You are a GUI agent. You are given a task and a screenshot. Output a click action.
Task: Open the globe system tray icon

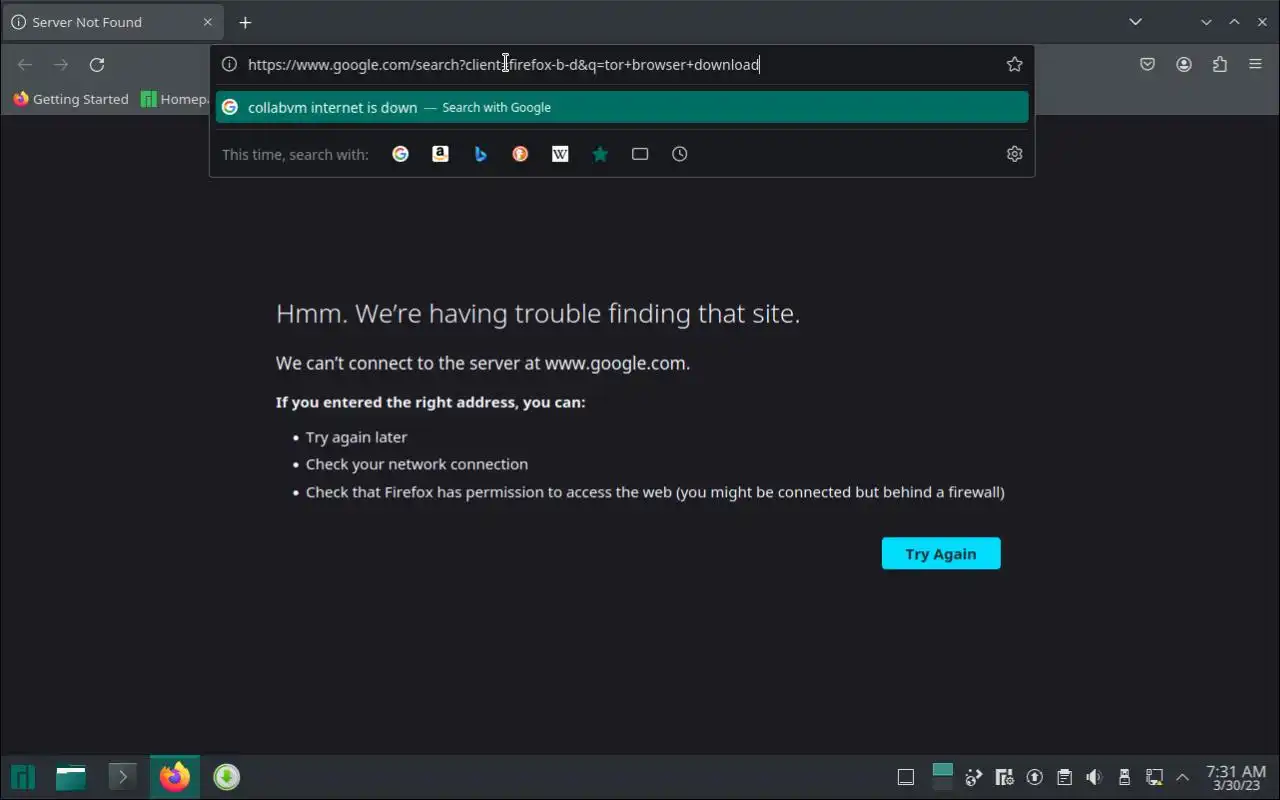pyautogui.click(x=975, y=777)
